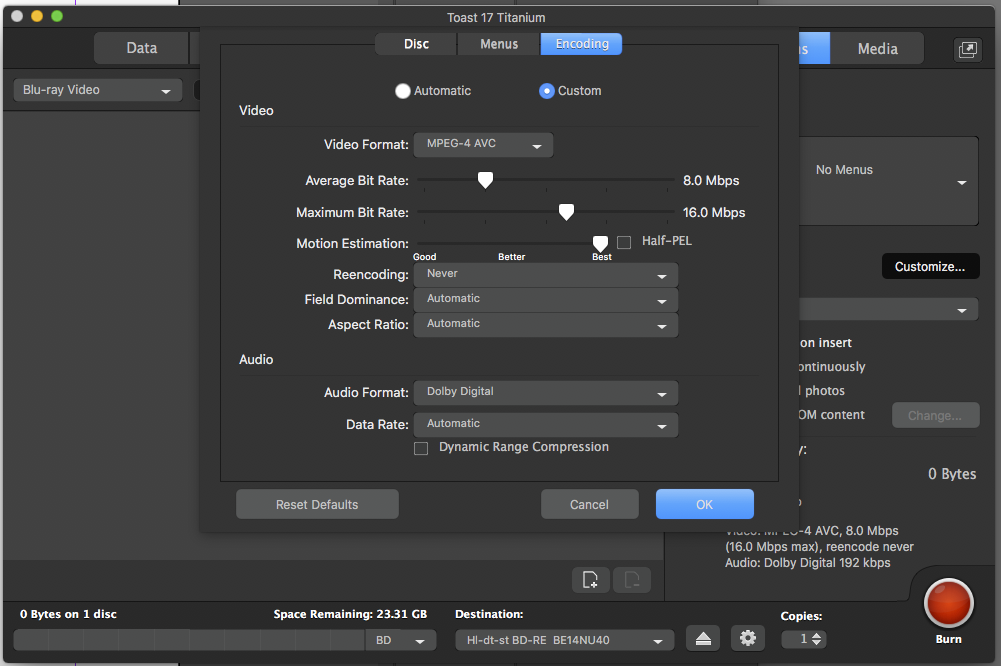Select the Automatic encoding radio button

click(x=403, y=91)
